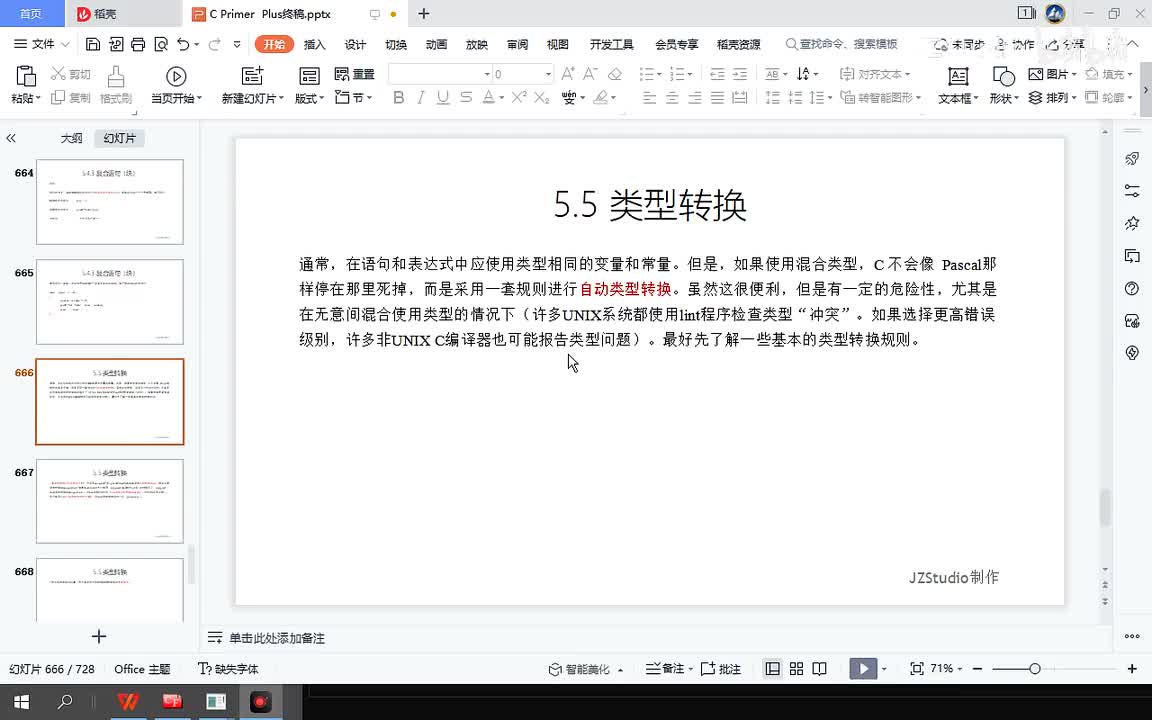The height and width of the screenshot is (720, 1152).
Task: Switch to Reading view icon
Action: coord(819,669)
